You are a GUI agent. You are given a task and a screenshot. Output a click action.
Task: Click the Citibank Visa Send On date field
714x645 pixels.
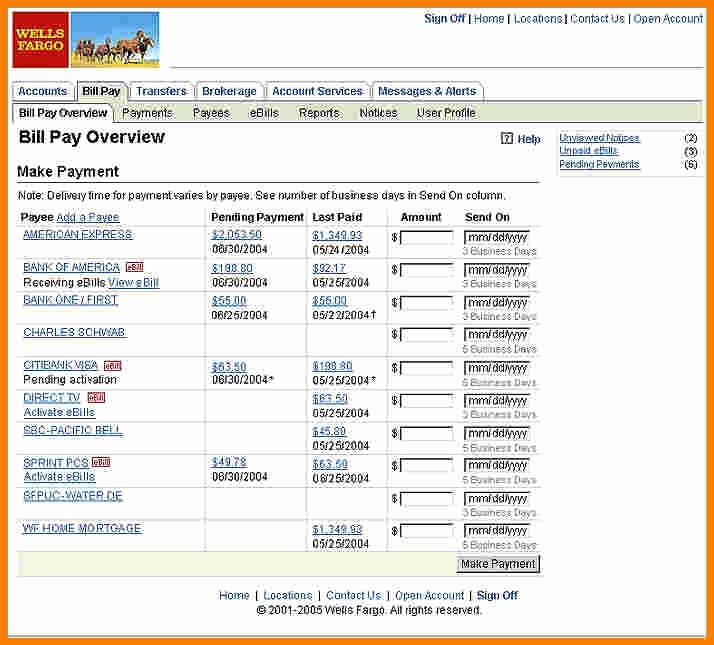[x=497, y=368]
